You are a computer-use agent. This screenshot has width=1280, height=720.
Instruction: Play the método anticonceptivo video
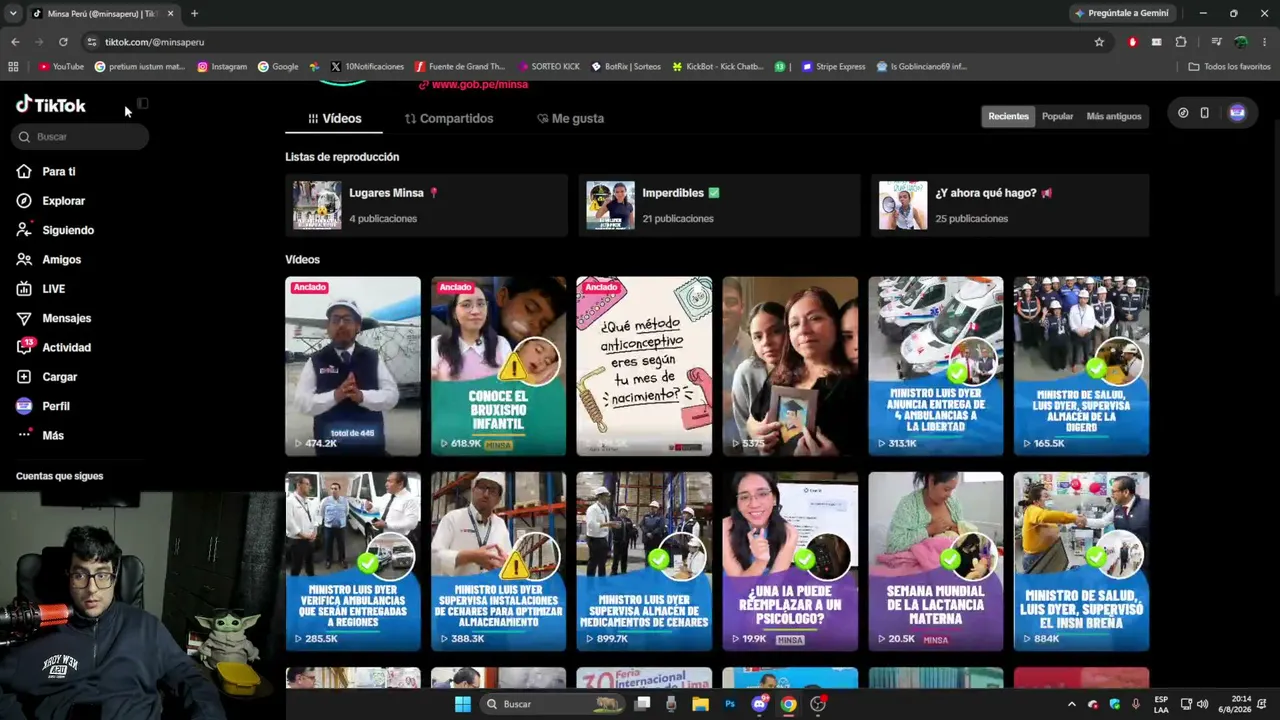pos(644,366)
